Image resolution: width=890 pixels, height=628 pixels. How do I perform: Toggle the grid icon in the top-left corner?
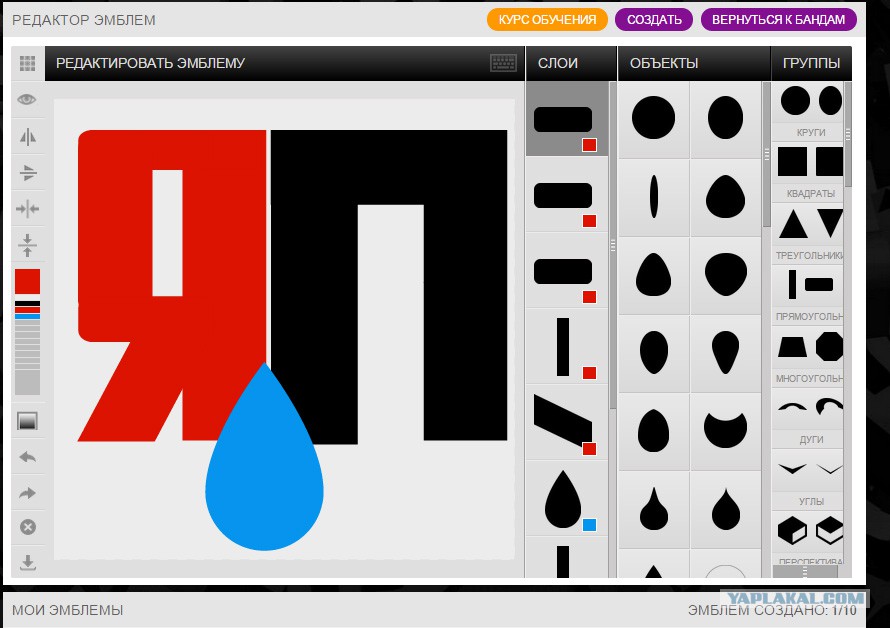[27, 63]
